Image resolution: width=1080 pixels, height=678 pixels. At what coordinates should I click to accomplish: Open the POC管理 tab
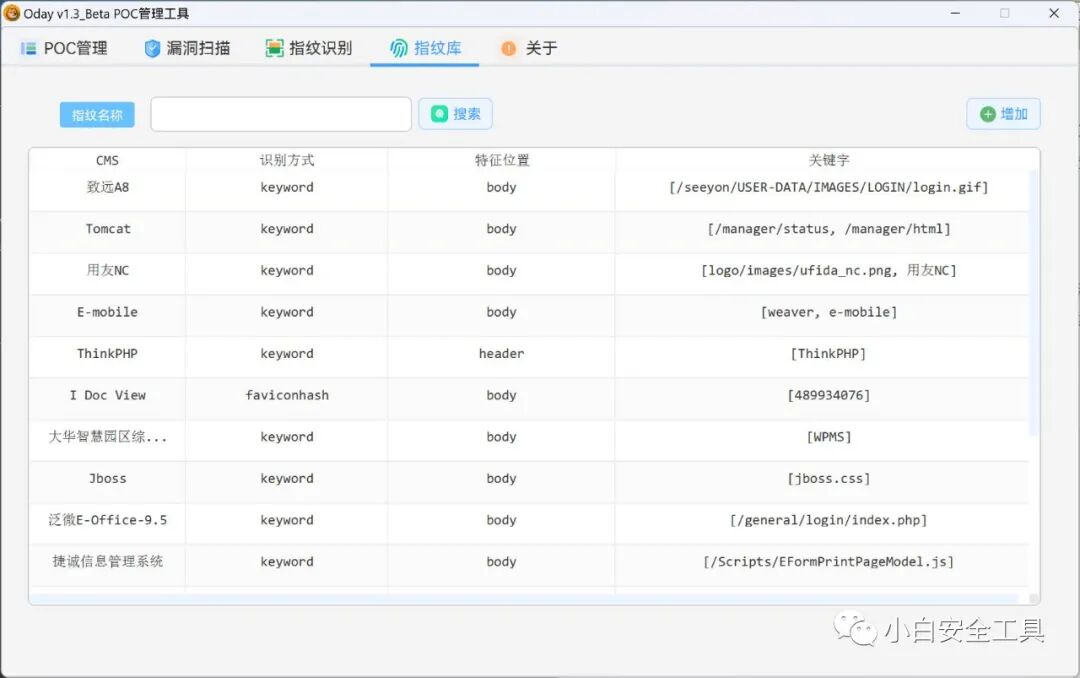tap(63, 48)
